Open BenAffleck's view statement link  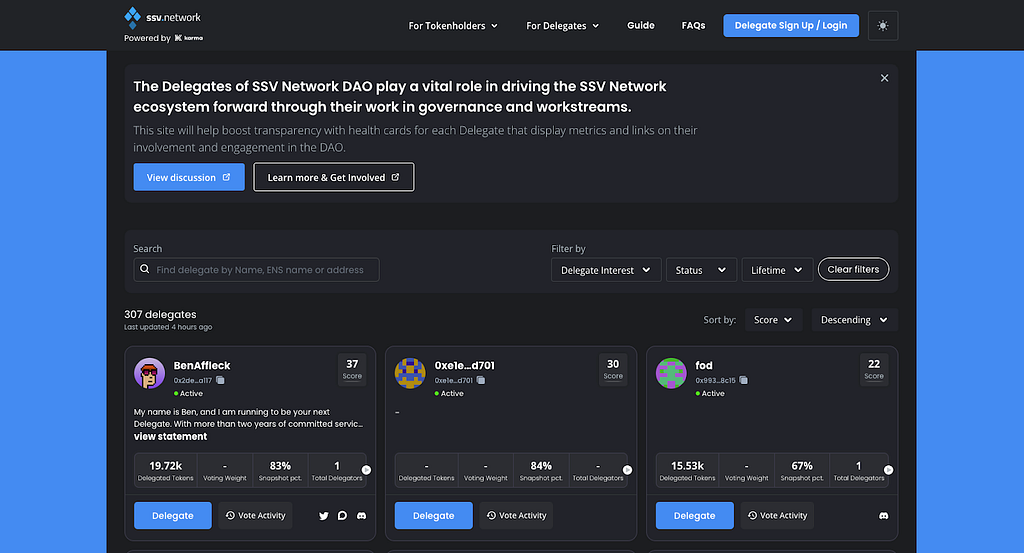(171, 437)
